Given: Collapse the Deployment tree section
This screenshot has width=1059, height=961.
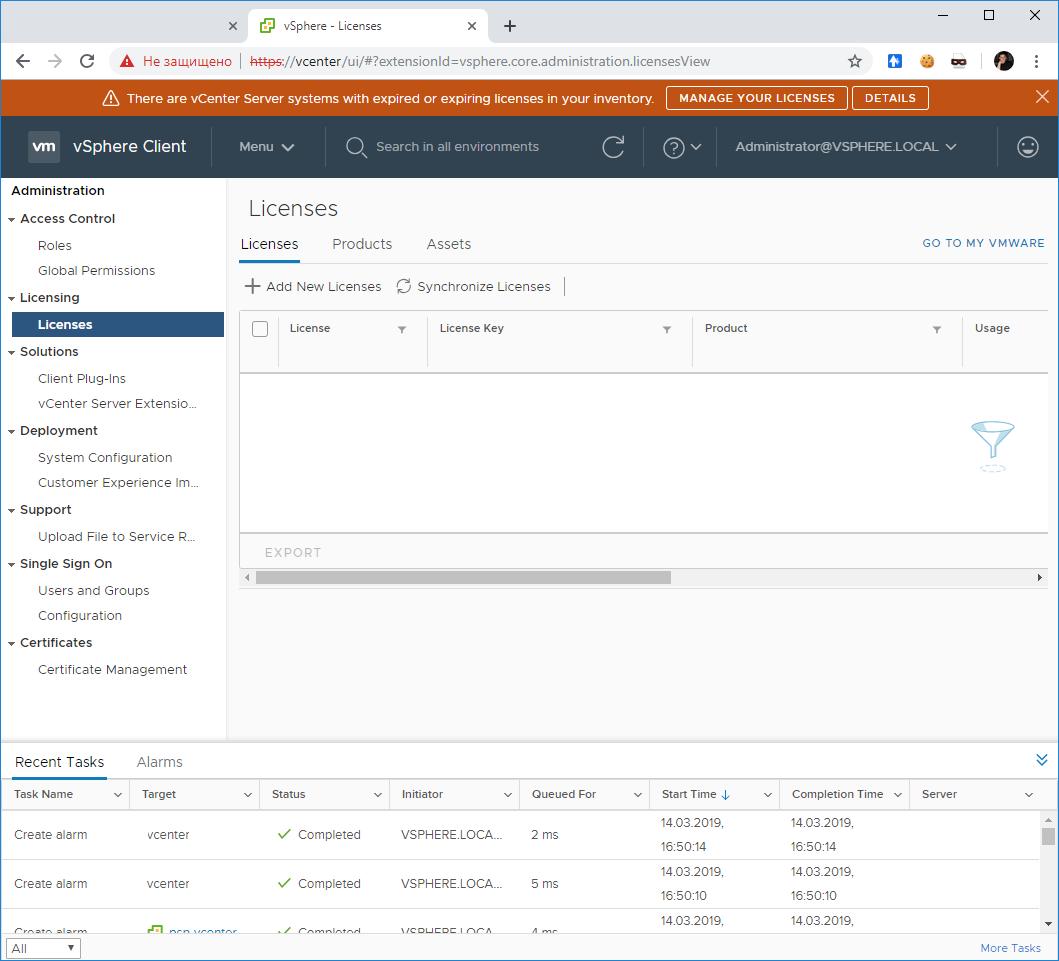Looking at the screenshot, I should 11,432.
